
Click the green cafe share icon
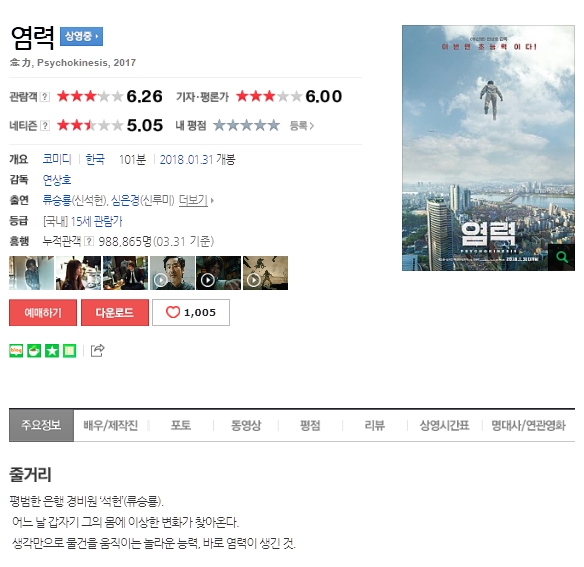(34, 351)
